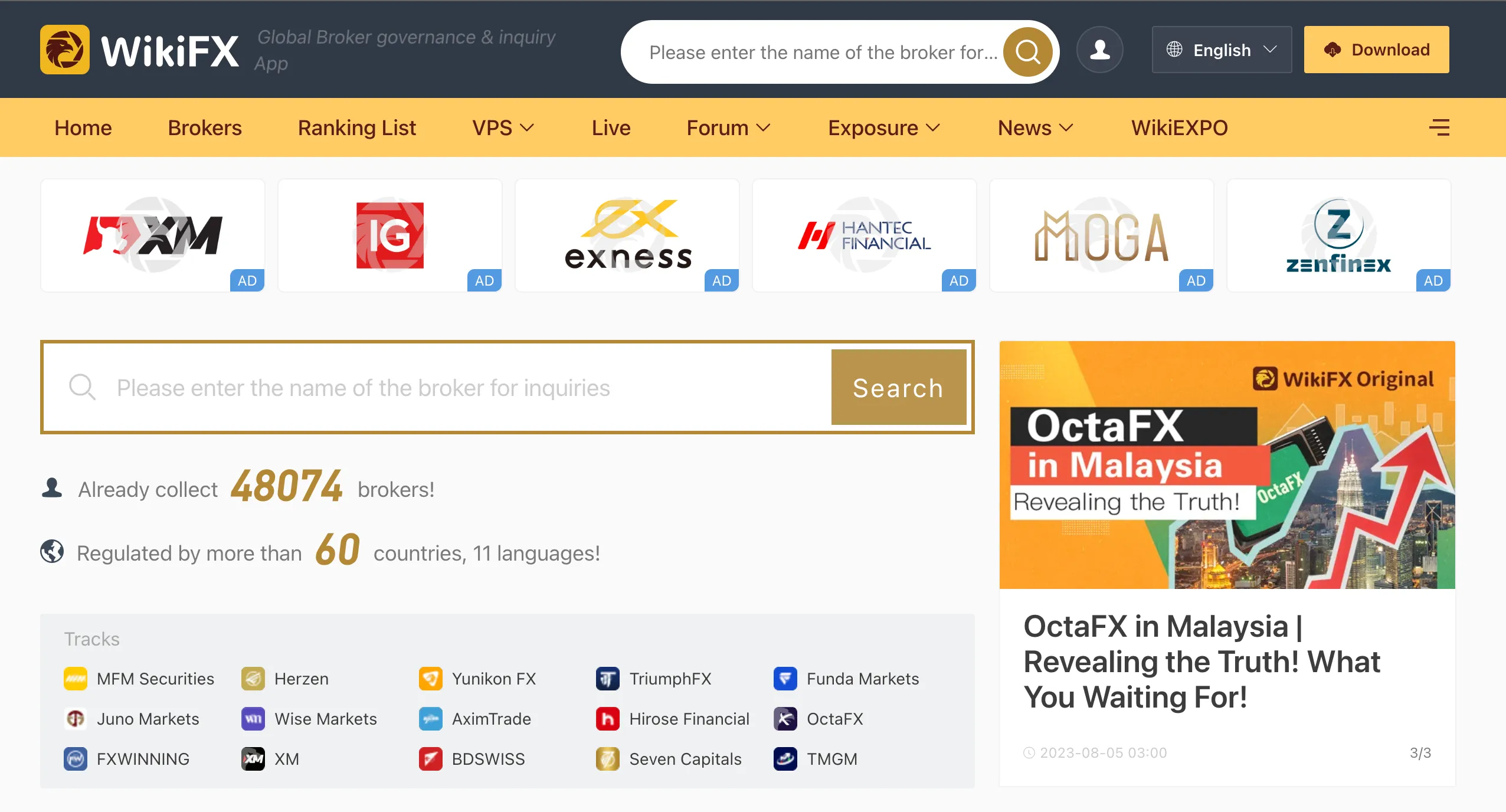Click the Yunikon FX broker icon
The image size is (1506, 812).
(431, 679)
